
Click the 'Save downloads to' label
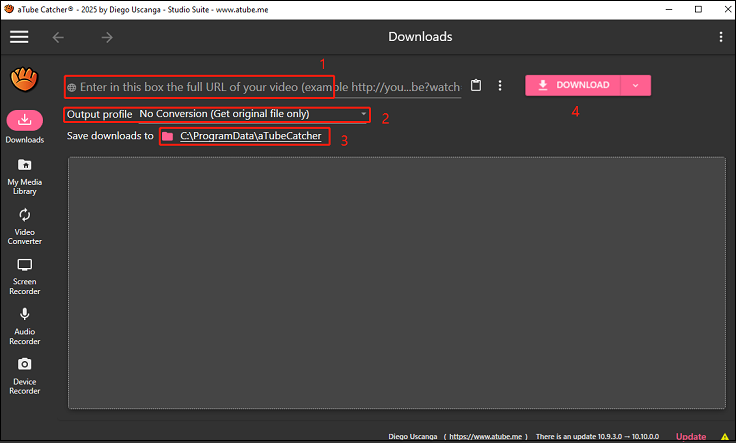tap(110, 136)
